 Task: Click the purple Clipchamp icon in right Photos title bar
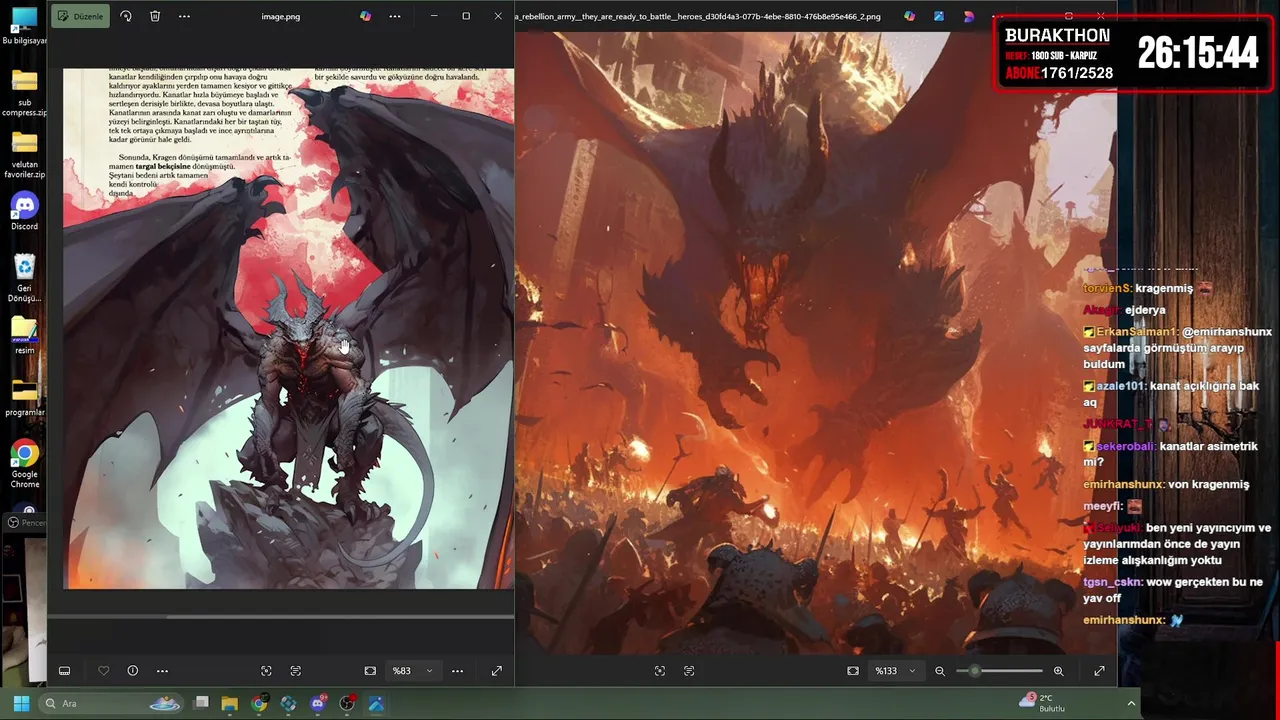[x=968, y=16]
